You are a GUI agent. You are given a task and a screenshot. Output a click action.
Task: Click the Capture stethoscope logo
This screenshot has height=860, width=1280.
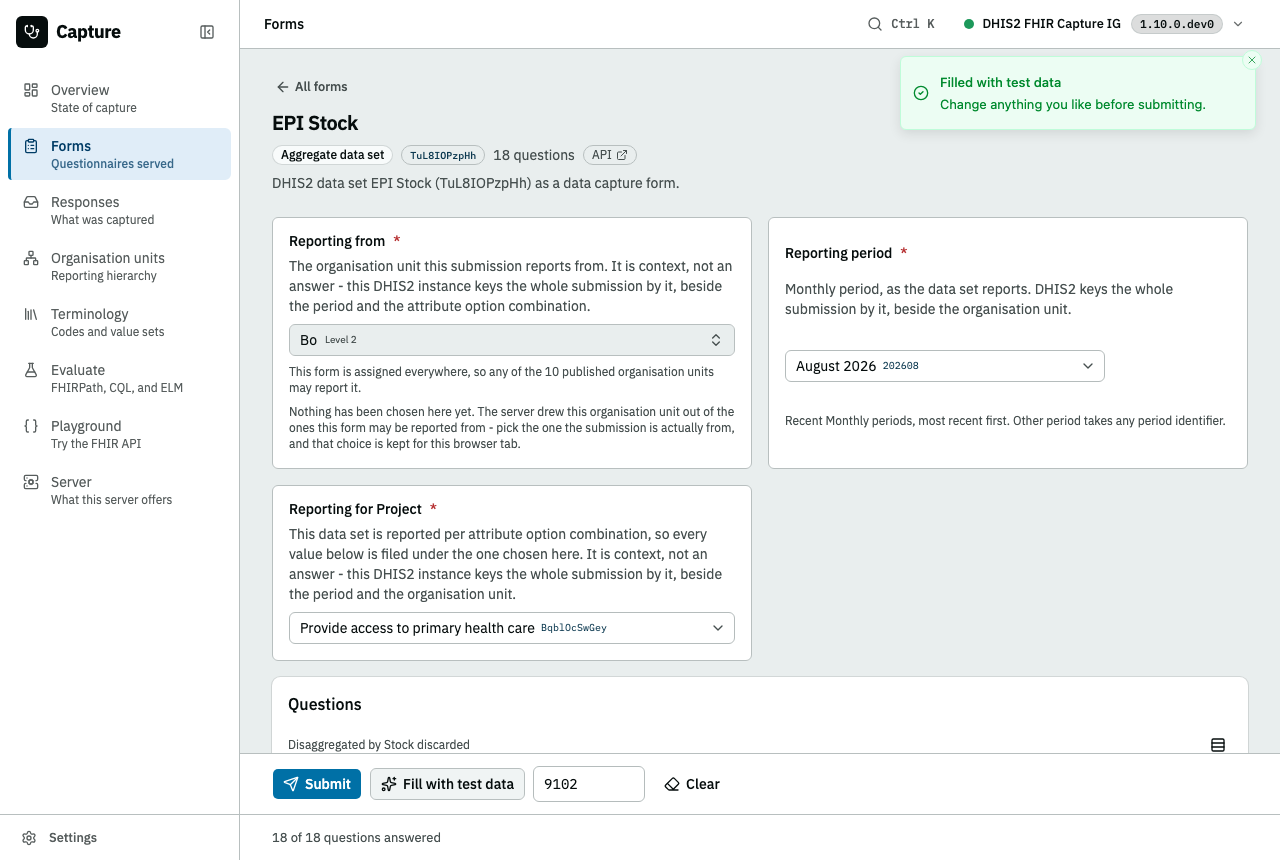coord(32,32)
